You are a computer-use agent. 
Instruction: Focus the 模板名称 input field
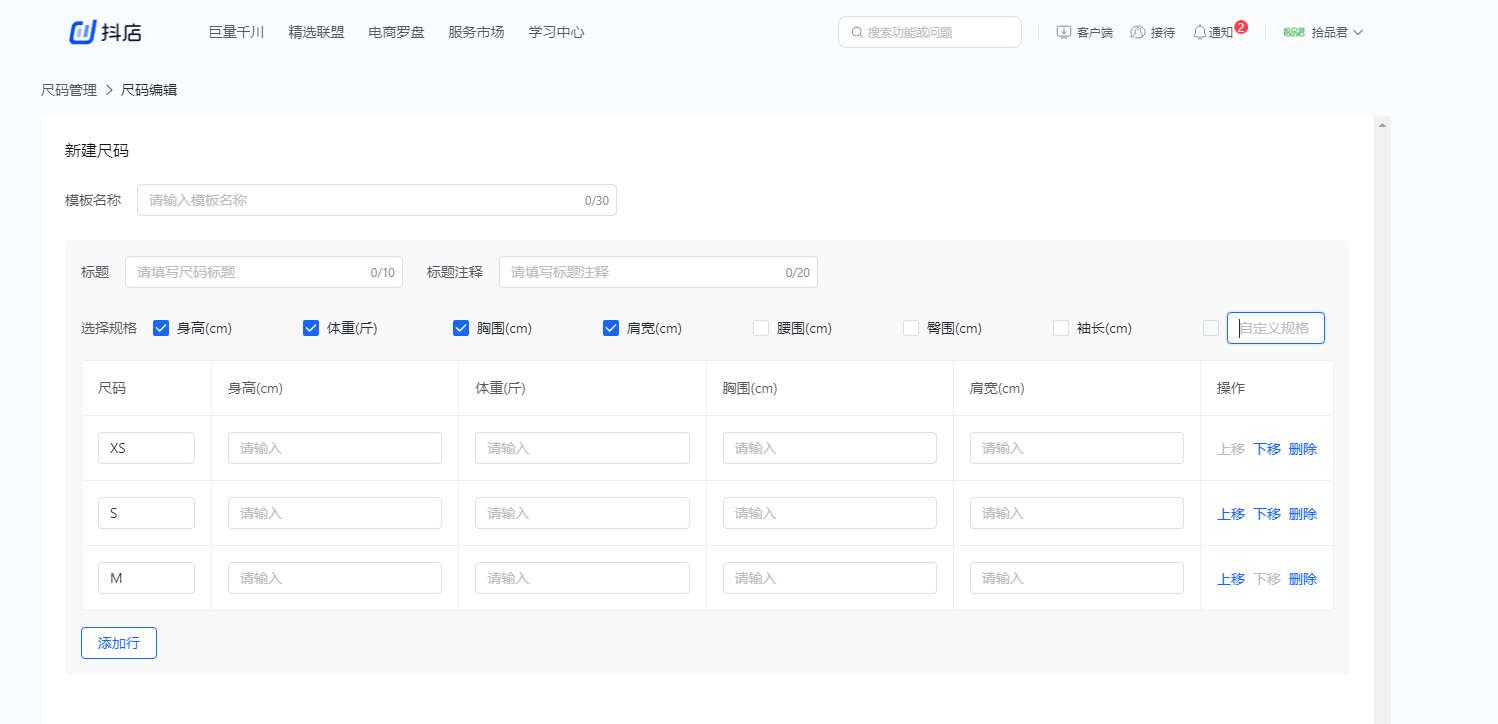377,200
